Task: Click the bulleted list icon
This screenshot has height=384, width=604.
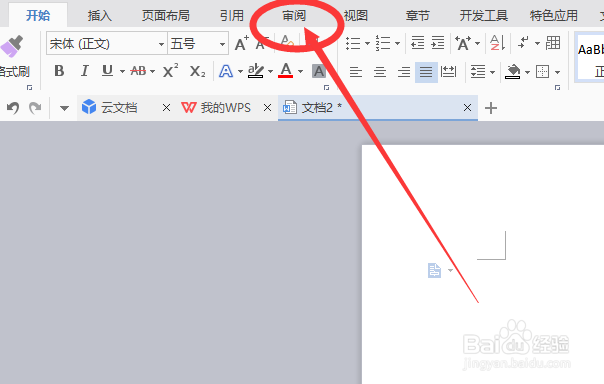Action: (353, 43)
